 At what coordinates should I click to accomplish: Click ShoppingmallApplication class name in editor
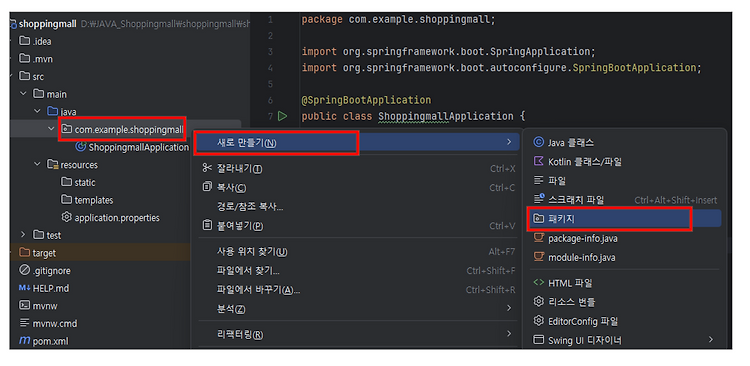(446, 116)
